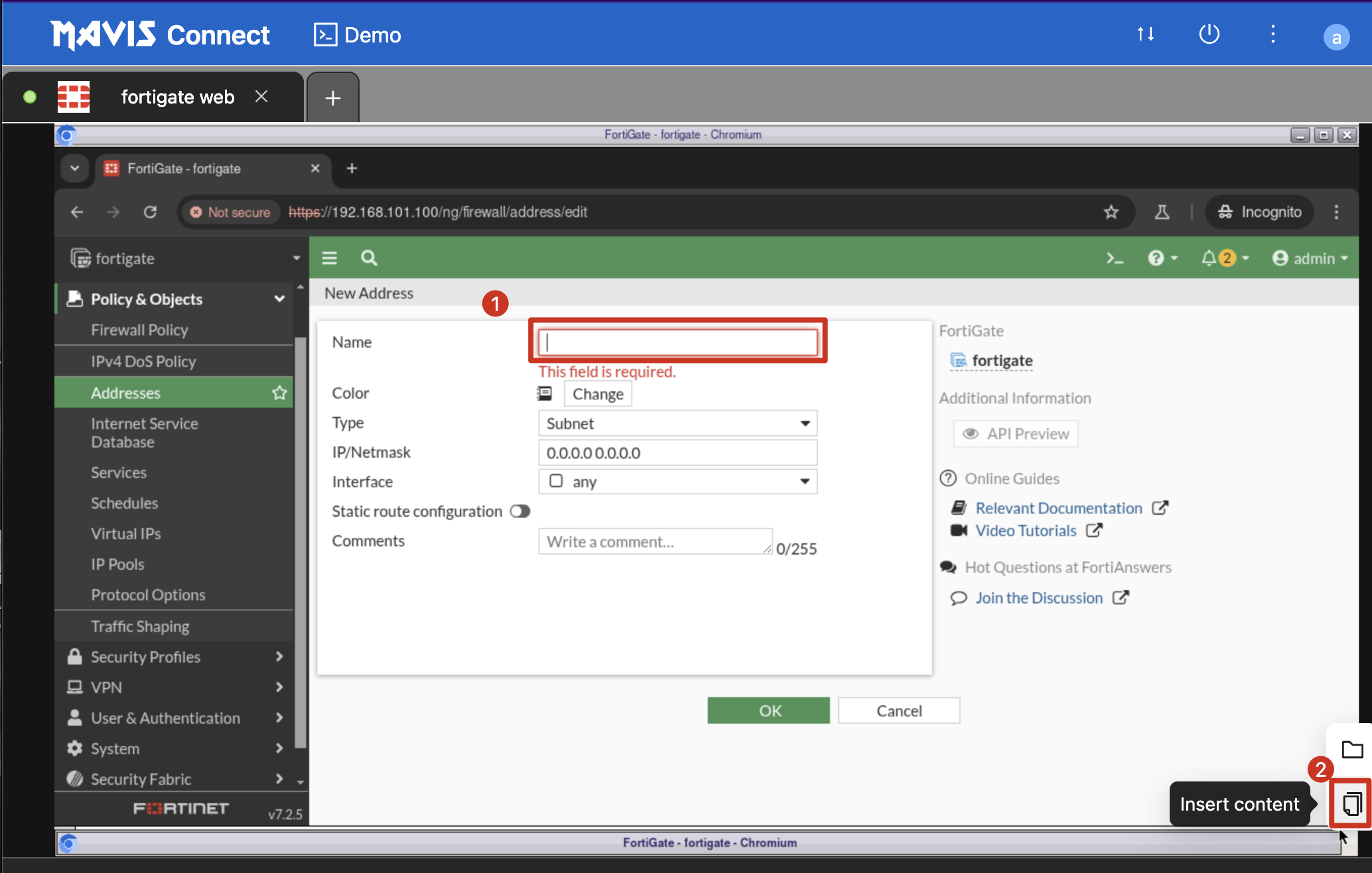Tick the any interface checkbox
Viewport: 1372px width, 873px height.
[556, 481]
